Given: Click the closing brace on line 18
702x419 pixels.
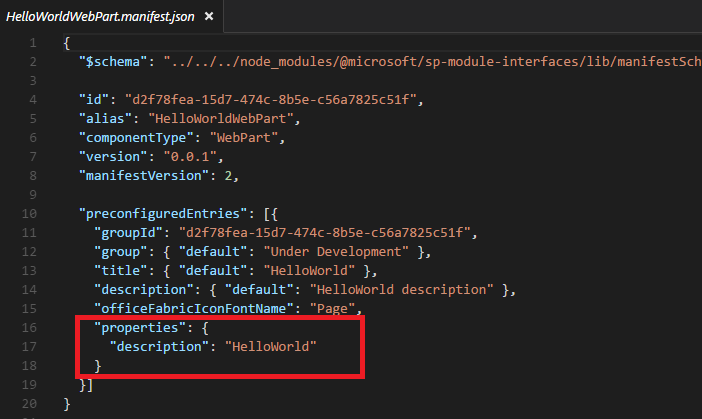Looking at the screenshot, I should (98, 366).
